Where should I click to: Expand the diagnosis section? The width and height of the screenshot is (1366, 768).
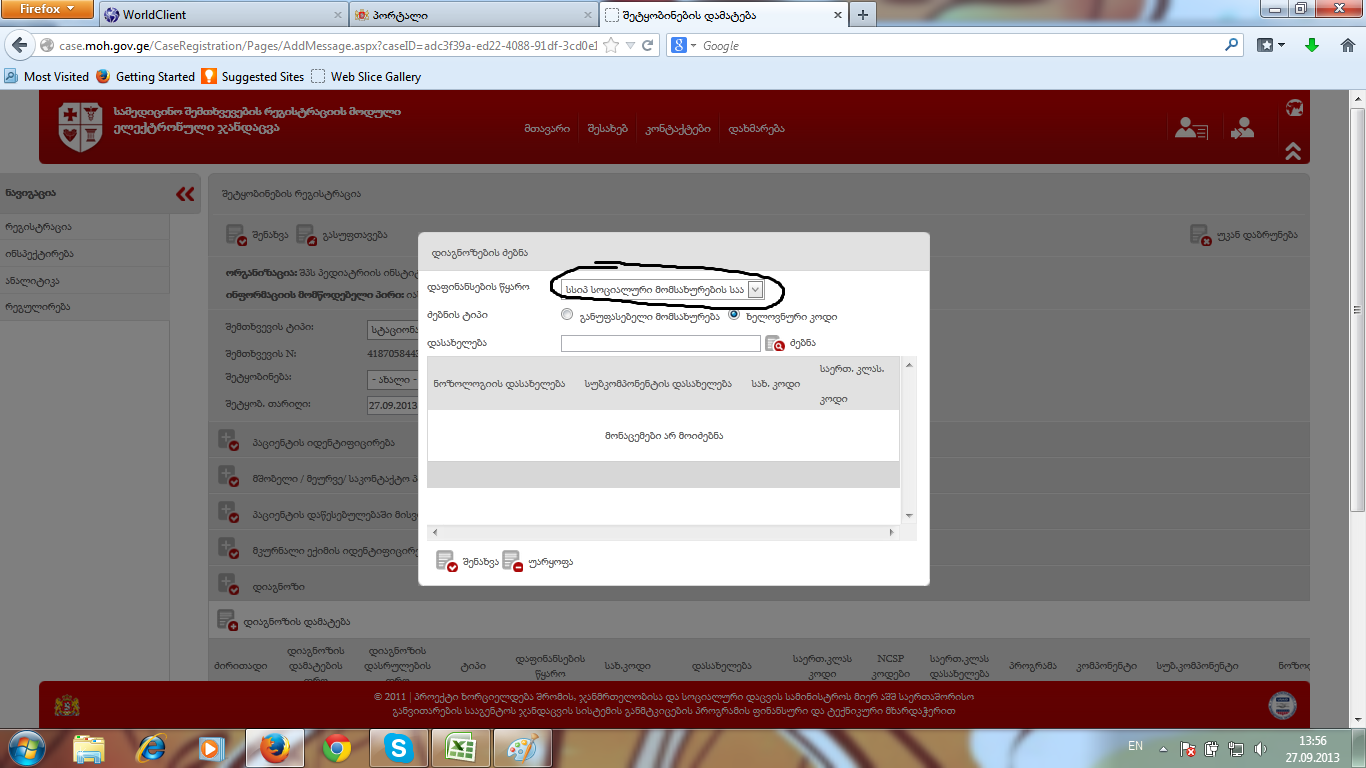[228, 586]
